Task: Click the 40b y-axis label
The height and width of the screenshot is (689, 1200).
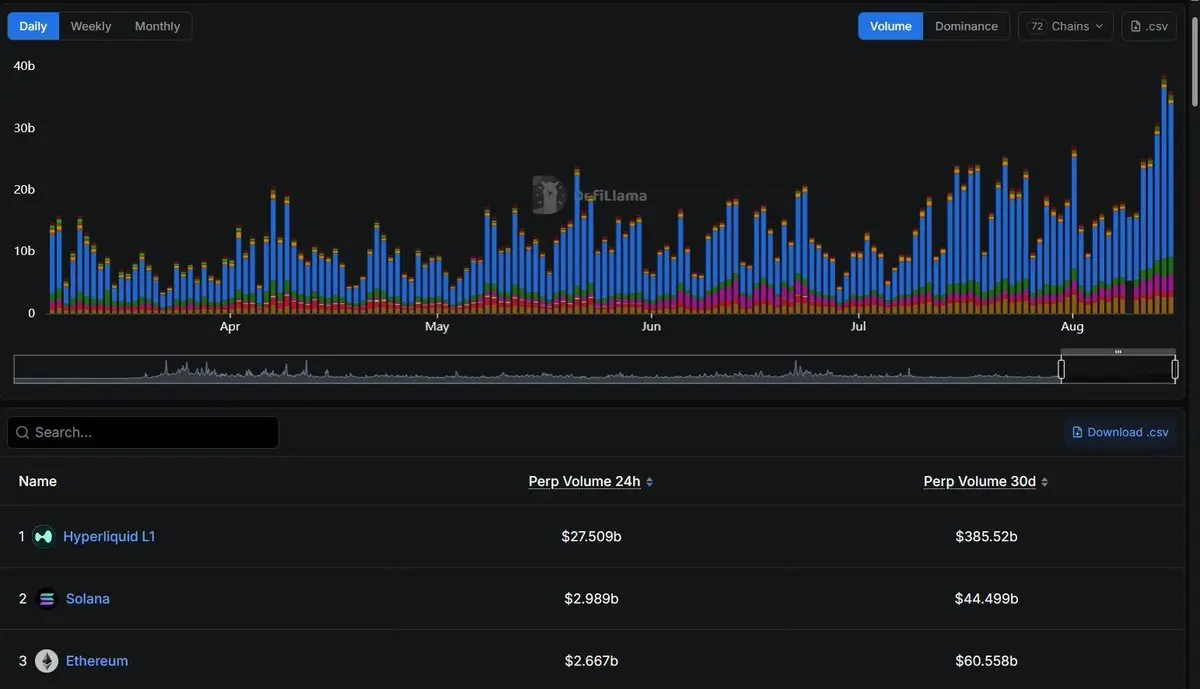Action: 24,65
